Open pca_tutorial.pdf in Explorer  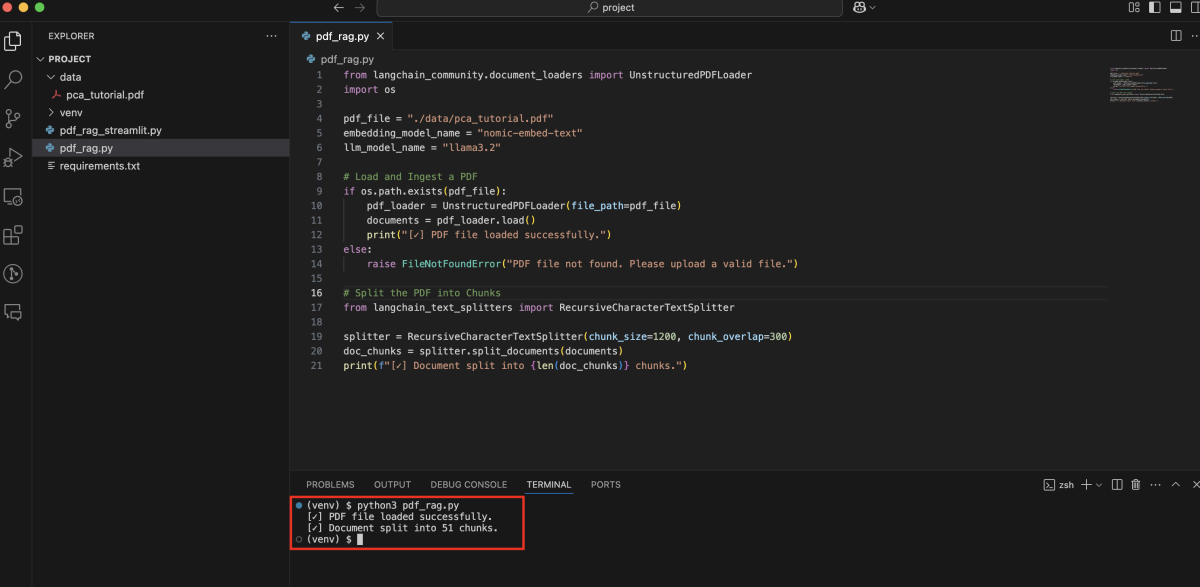coord(104,95)
